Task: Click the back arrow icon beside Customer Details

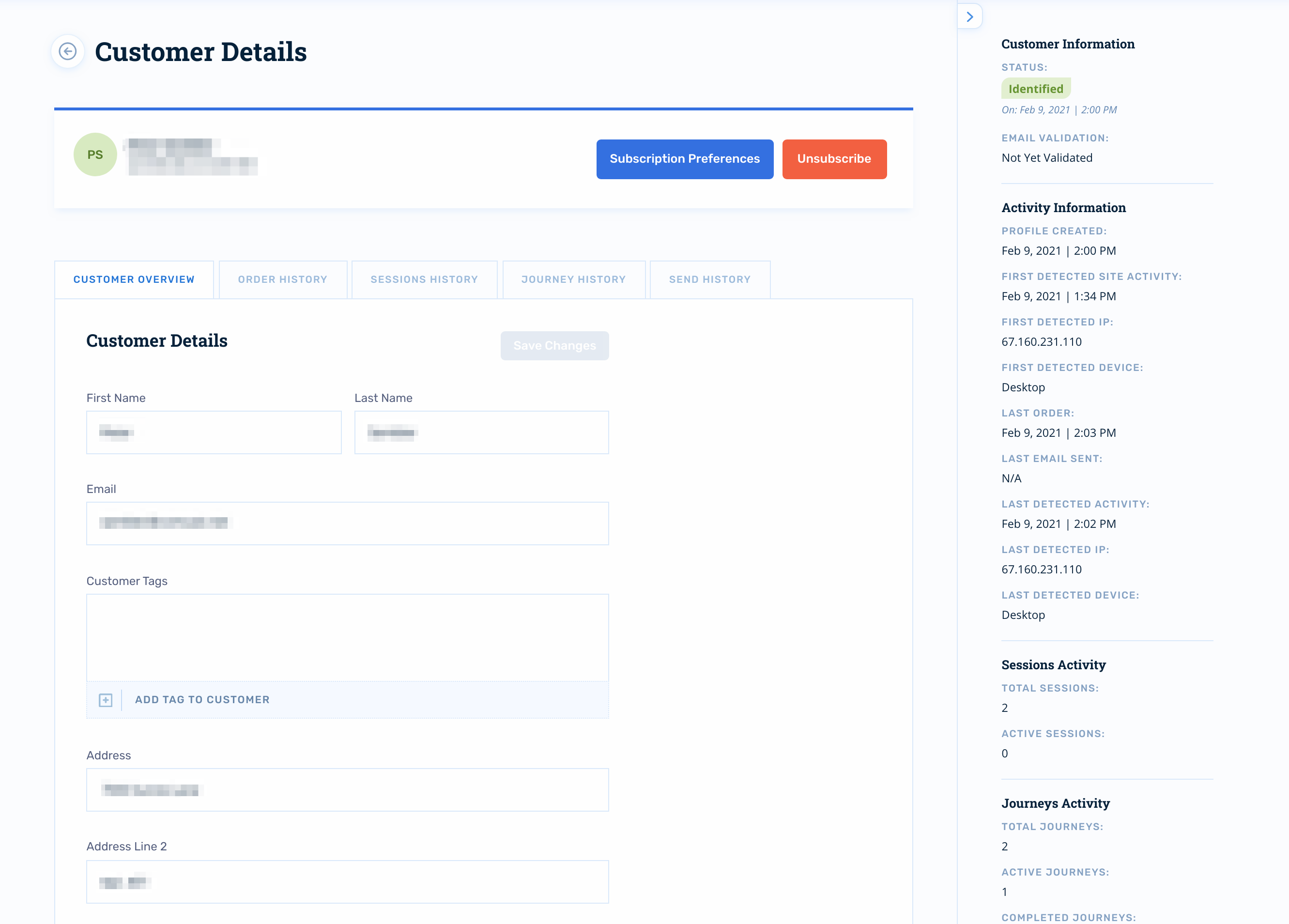Action: pos(68,52)
